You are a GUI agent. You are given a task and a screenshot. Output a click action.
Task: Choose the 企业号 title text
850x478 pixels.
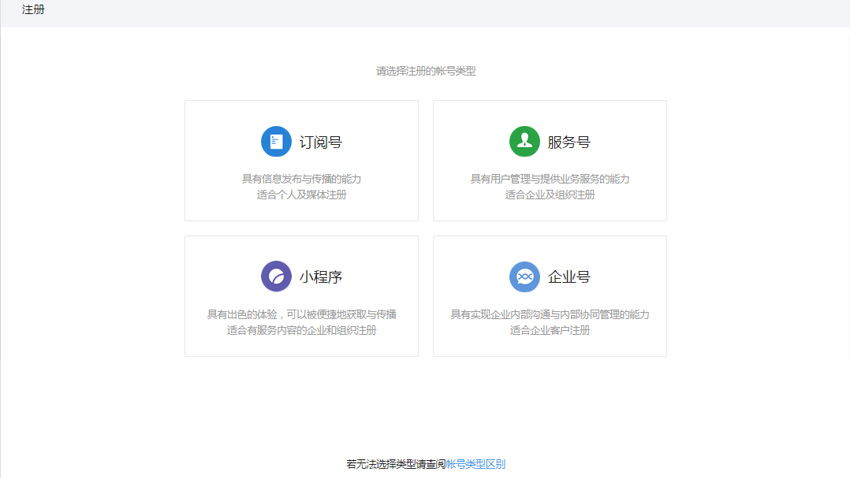click(569, 277)
